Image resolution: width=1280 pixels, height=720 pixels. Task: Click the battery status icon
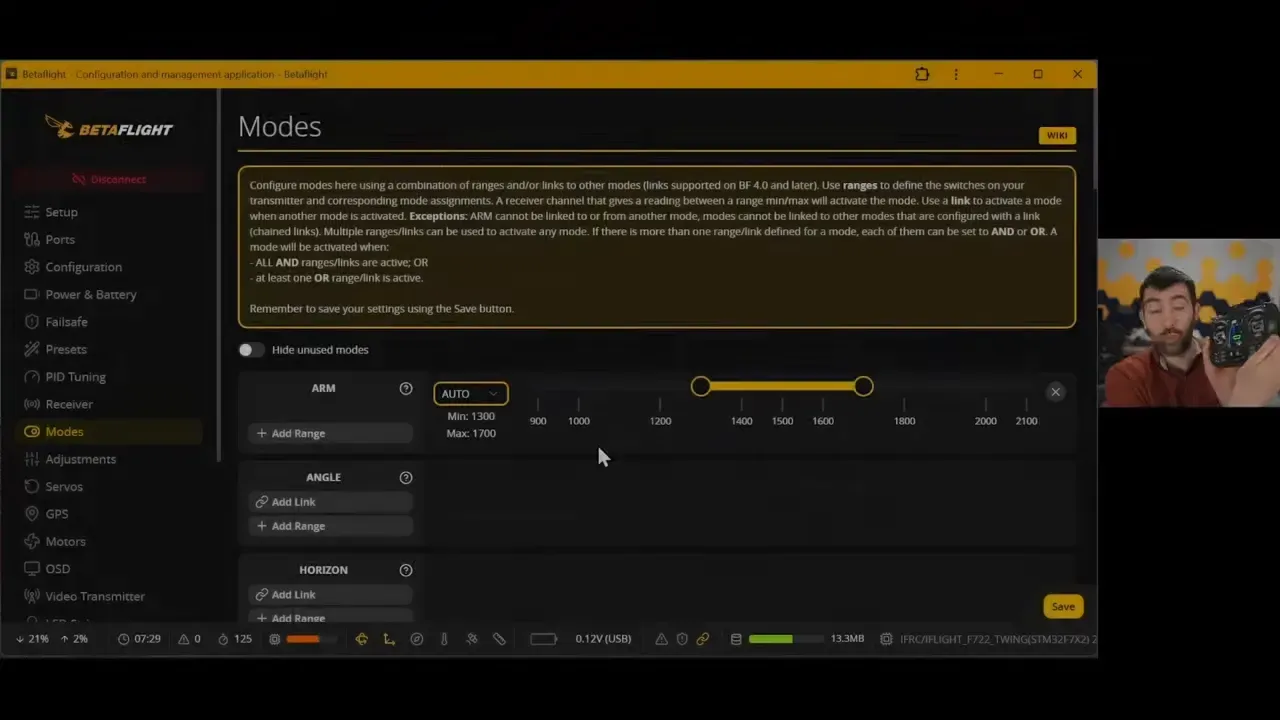(x=544, y=639)
